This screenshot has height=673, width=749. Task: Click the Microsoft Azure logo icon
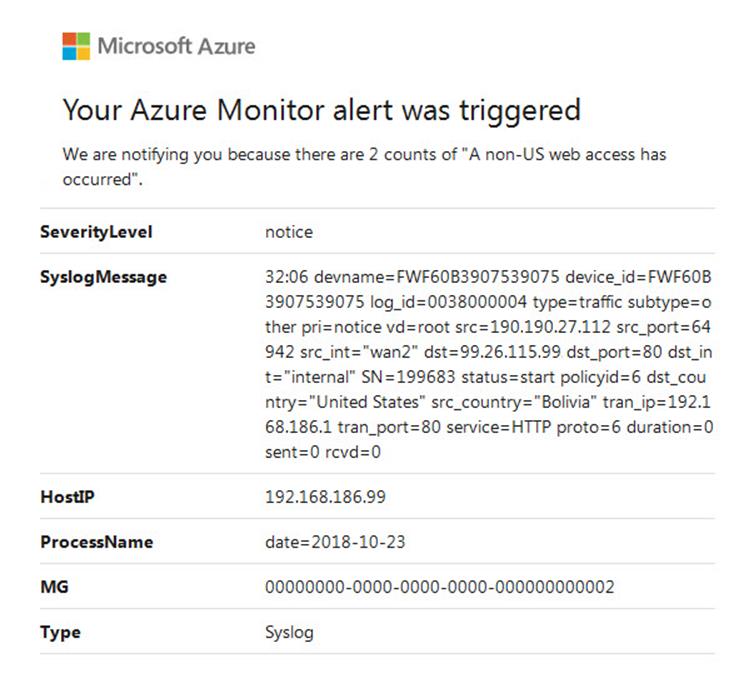point(76,45)
